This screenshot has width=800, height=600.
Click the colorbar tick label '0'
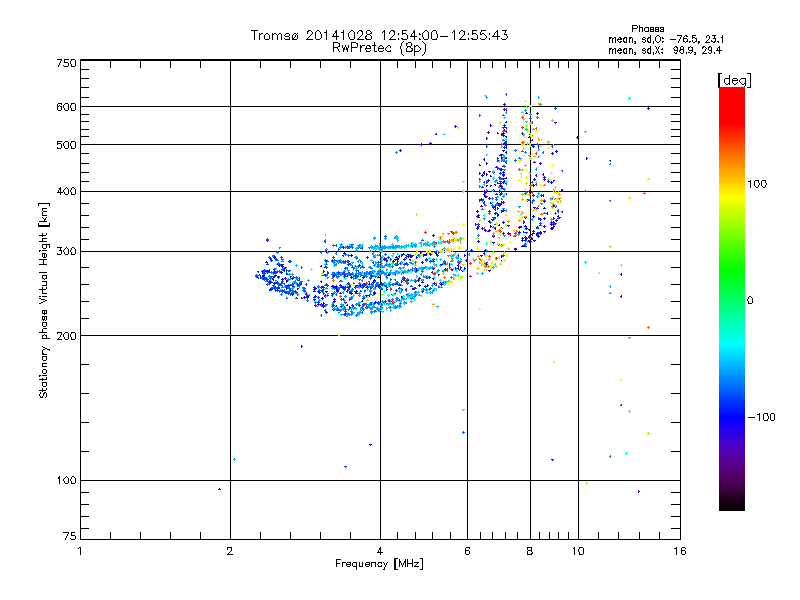pos(750,300)
